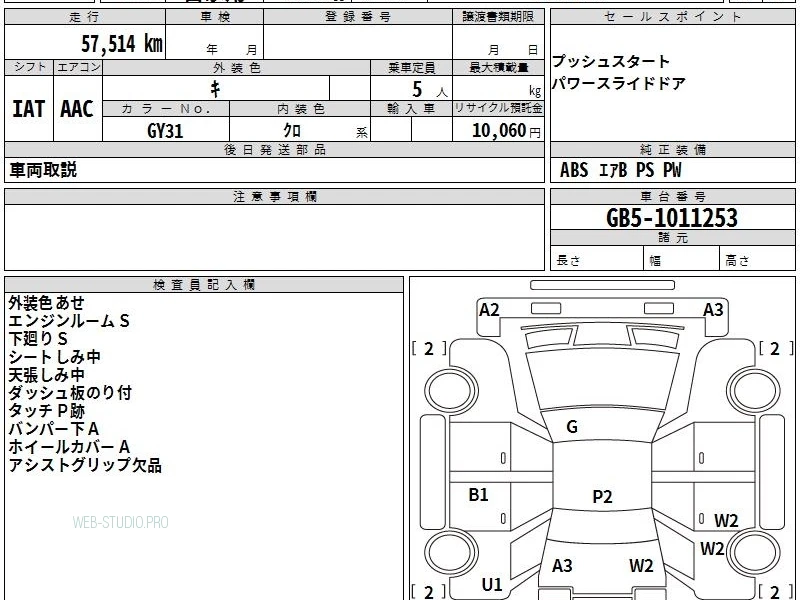Screen dimensions: 800x600
Task: Select the シフト header cell
Action: click(x=29, y=67)
